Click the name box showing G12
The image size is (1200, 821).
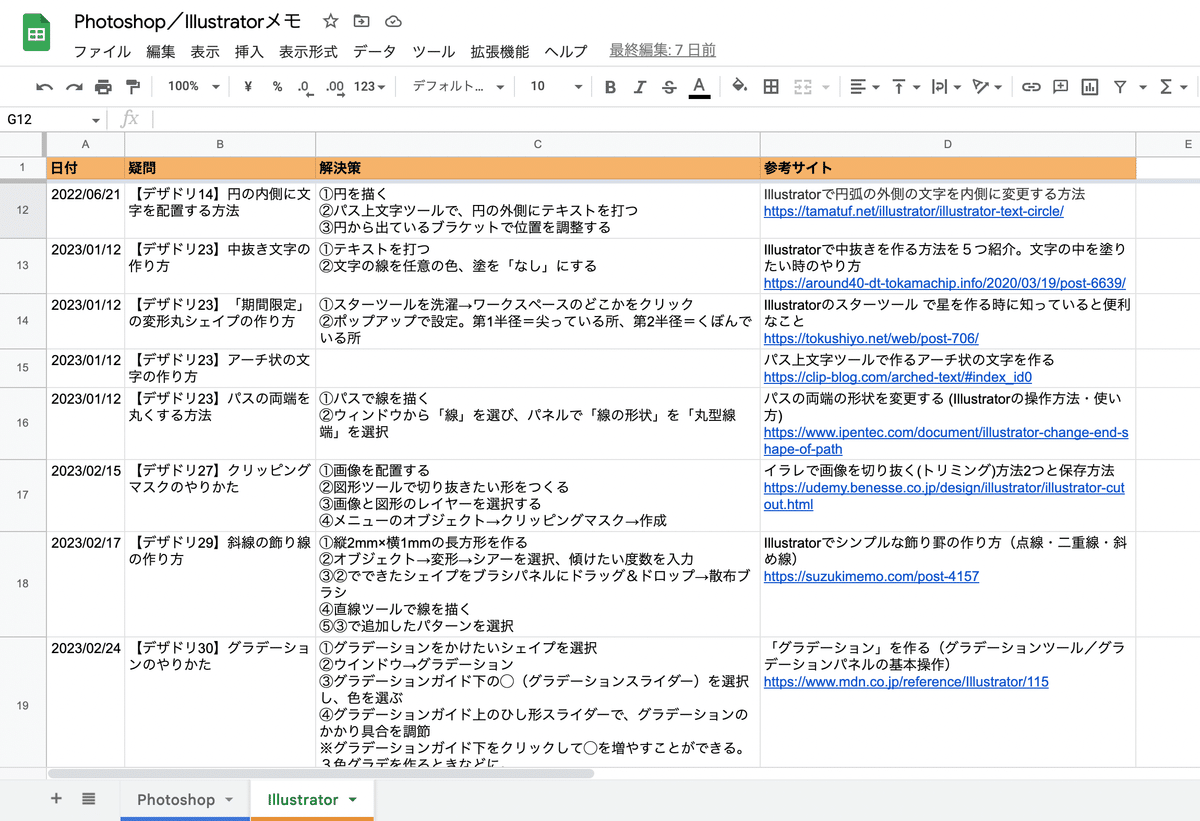point(53,120)
